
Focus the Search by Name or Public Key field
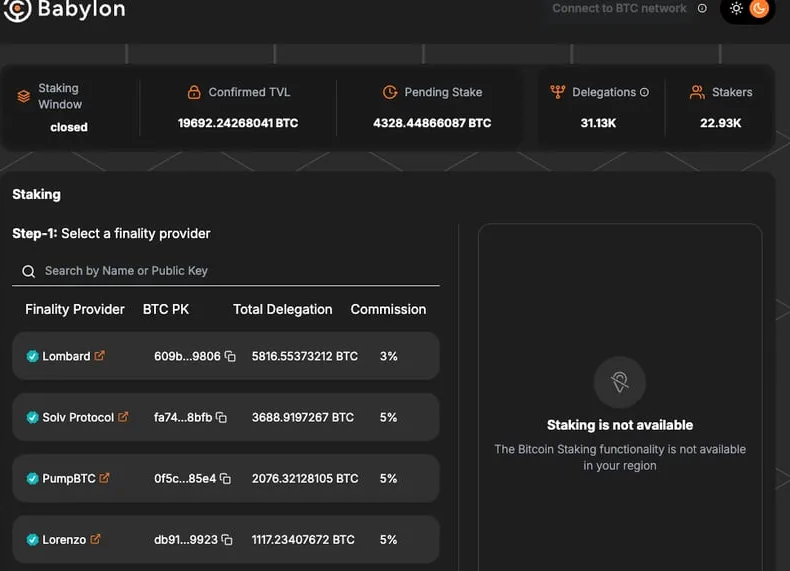click(226, 271)
